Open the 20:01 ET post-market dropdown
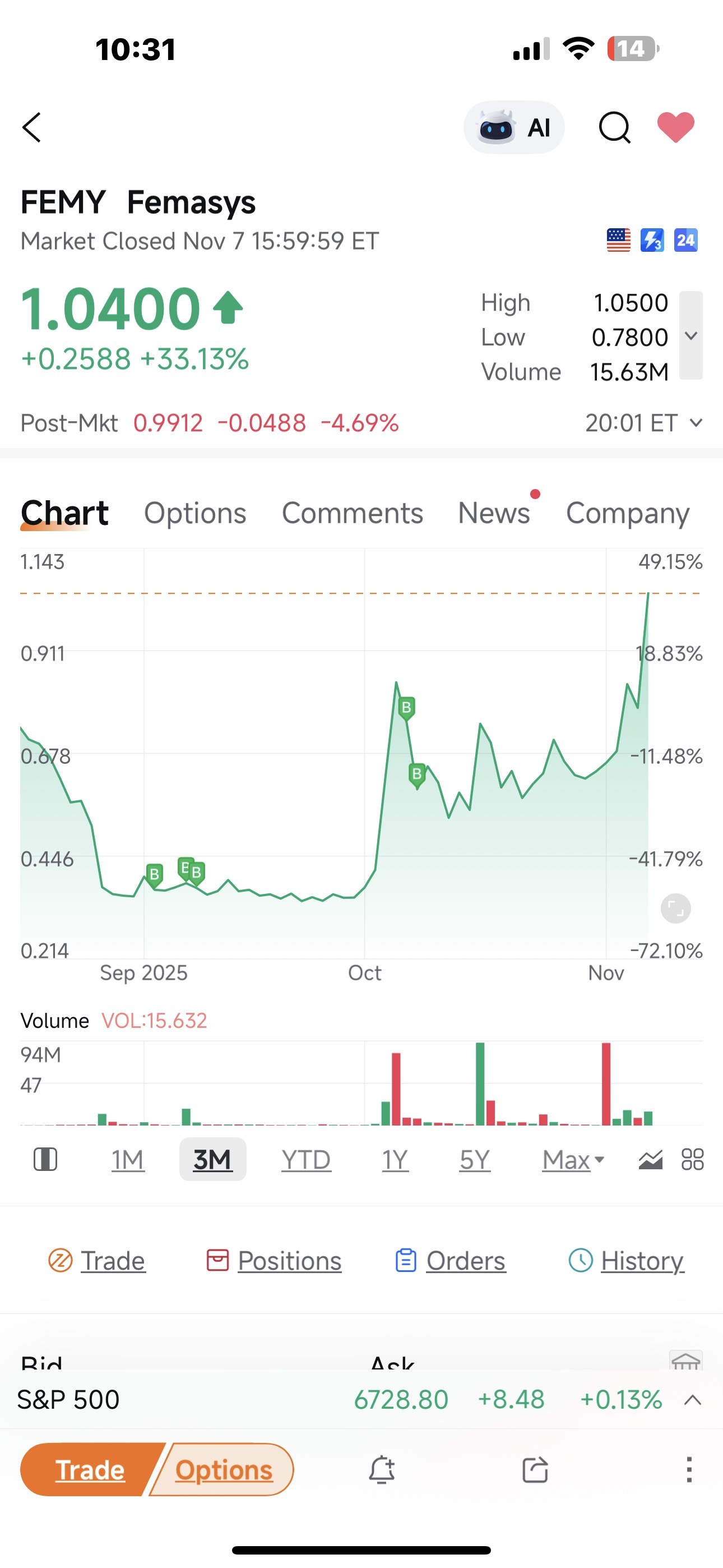 click(x=644, y=422)
